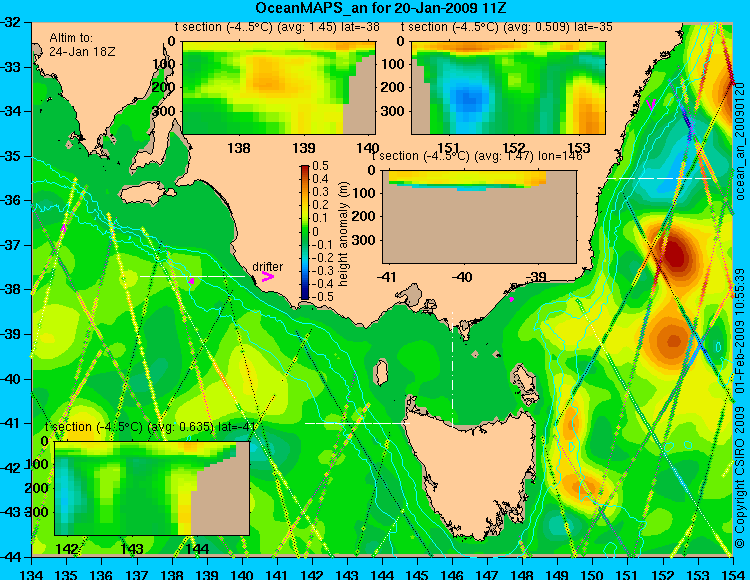750x580 pixels.
Task: Click the 't section (avg: 1.45) lat=-38' heading
Action: 277,27
